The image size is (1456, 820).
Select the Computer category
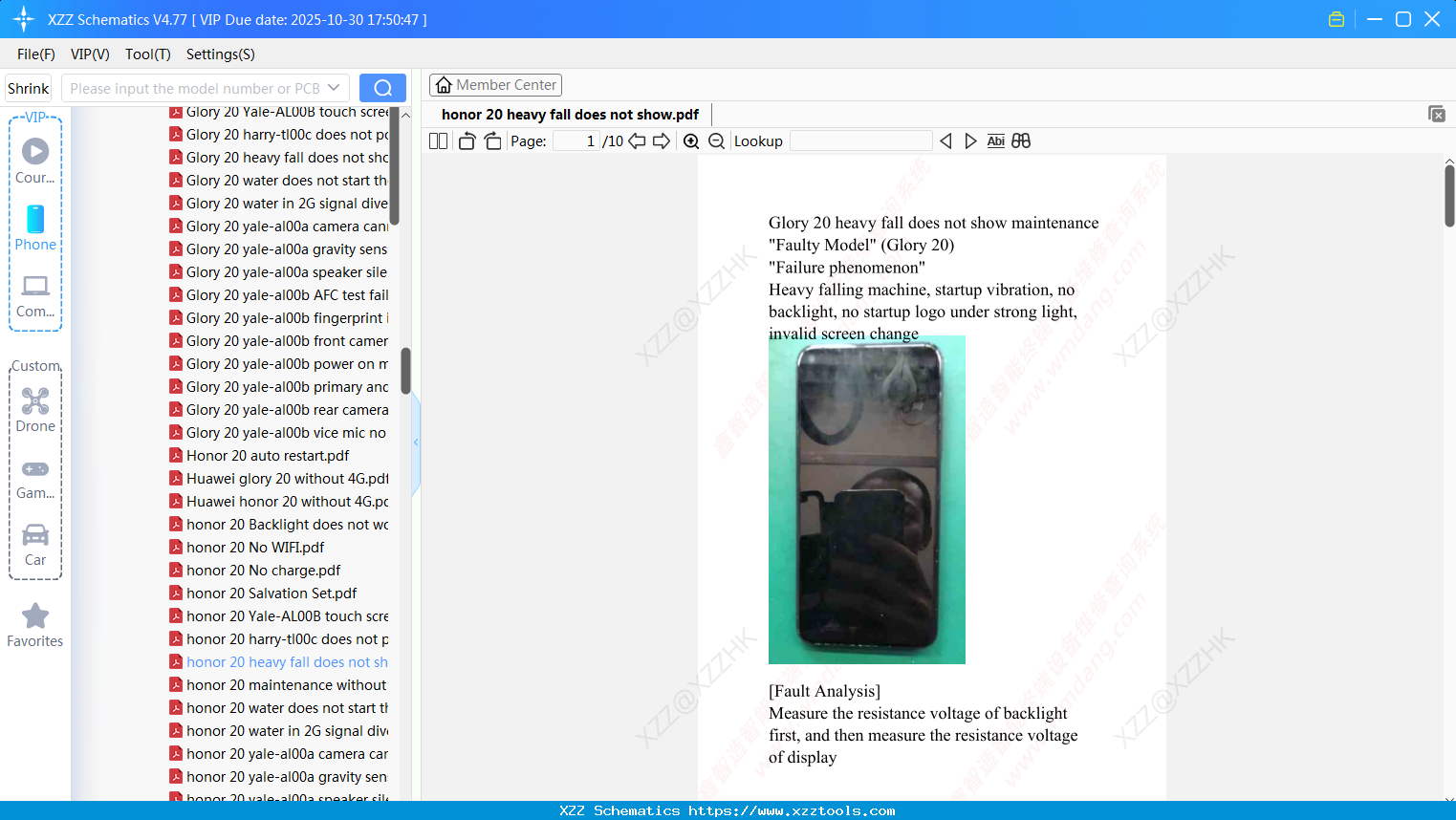[35, 295]
